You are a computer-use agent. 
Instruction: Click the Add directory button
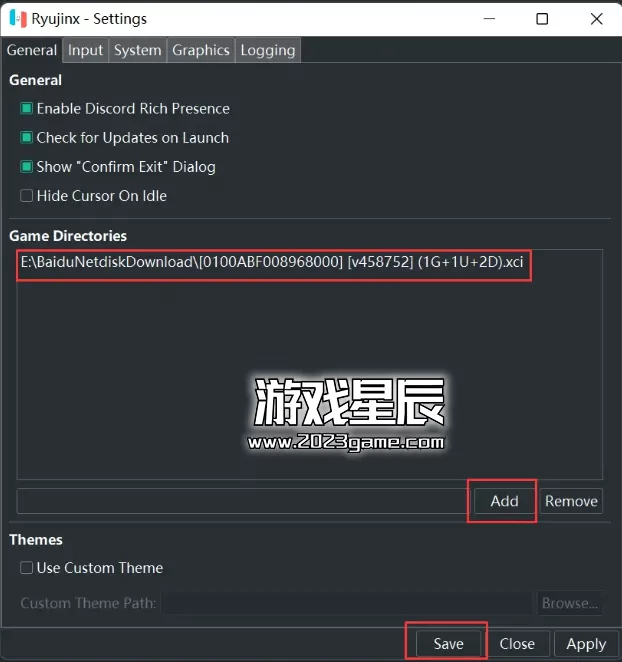pyautogui.click(x=504, y=501)
